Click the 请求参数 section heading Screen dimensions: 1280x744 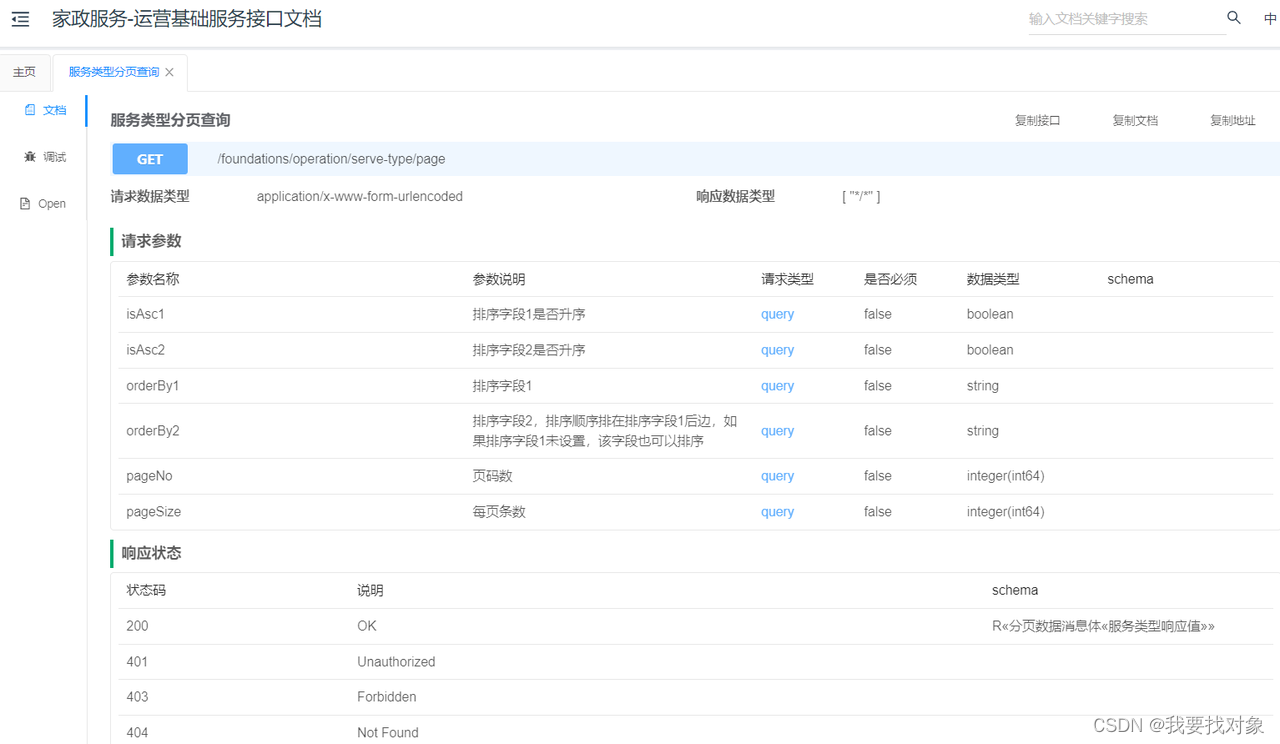pyautogui.click(x=151, y=241)
